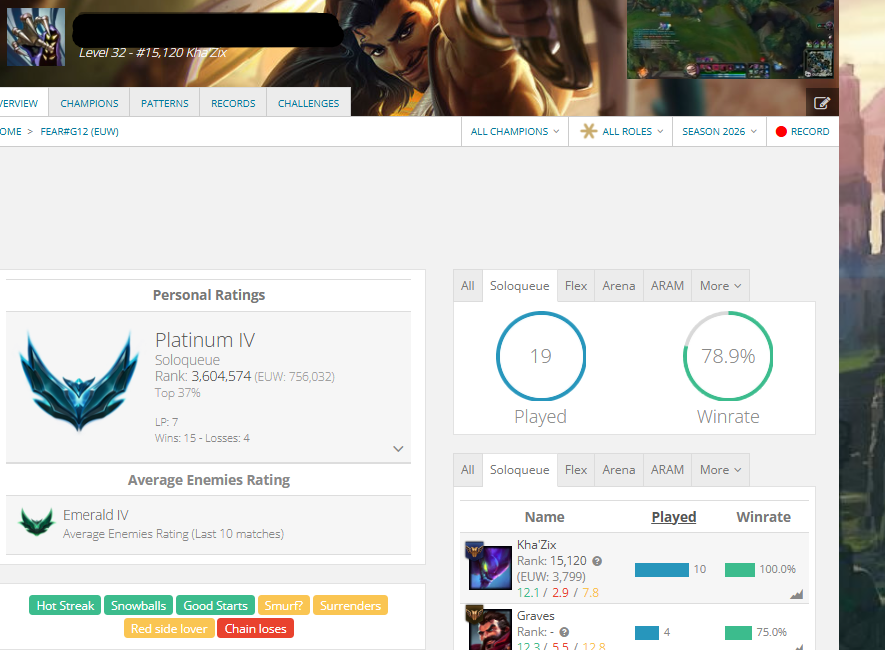Viewport: 885px width, 650px height.
Task: Click Kha'Zix green winrate bar
Action: coord(740,570)
